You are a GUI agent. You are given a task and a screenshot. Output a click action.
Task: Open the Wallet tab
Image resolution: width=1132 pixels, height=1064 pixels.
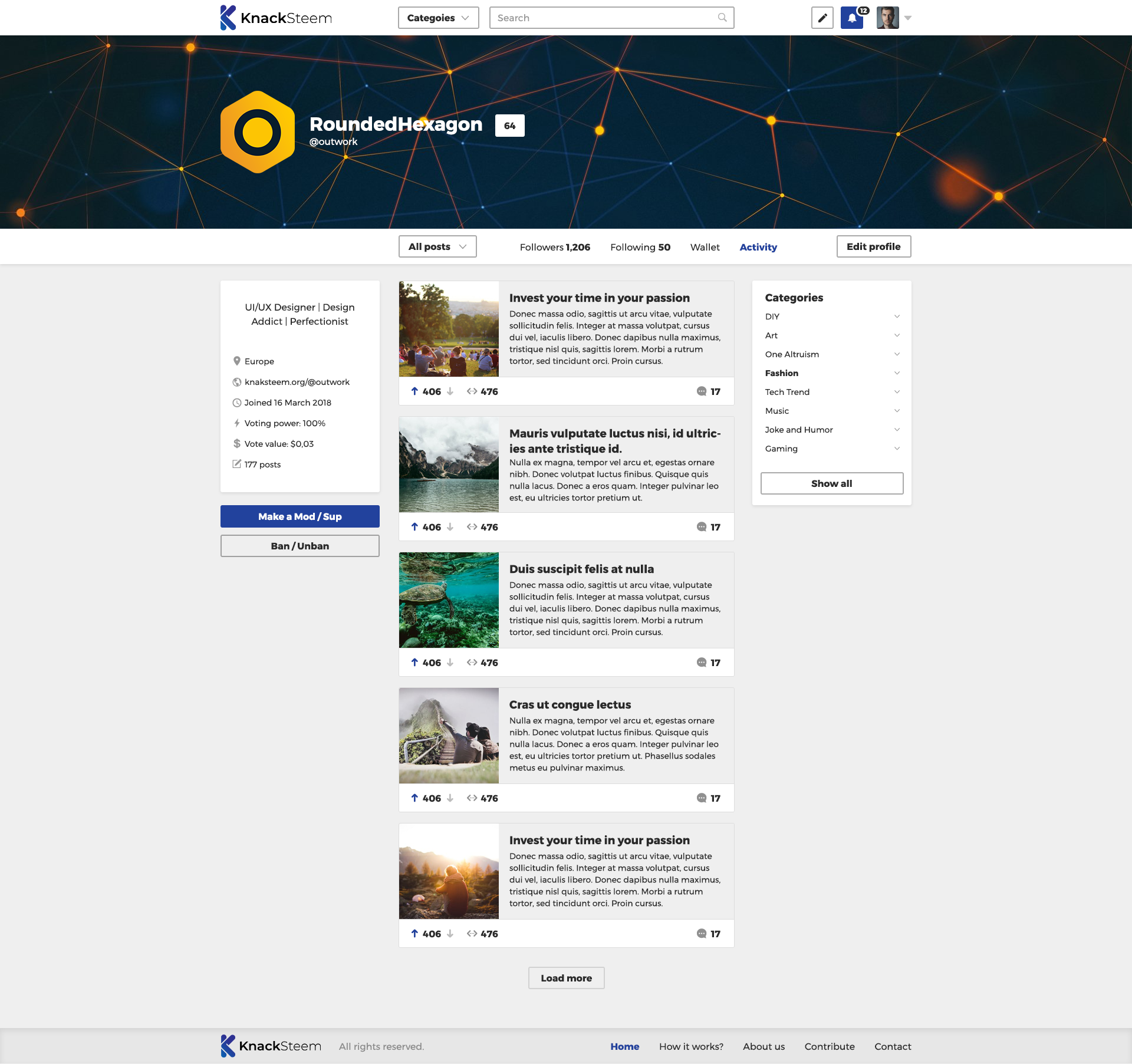(705, 247)
